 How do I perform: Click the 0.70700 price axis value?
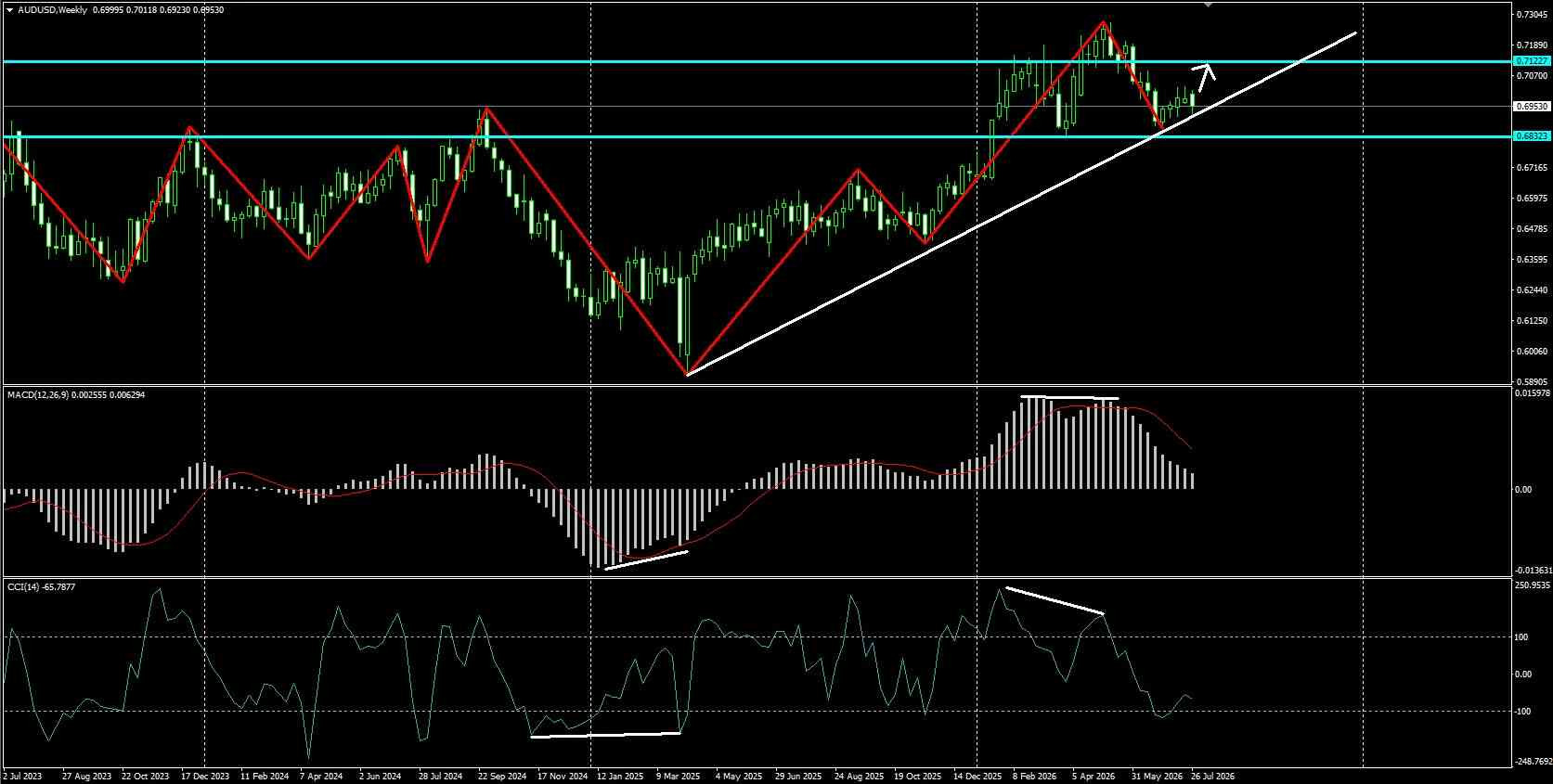[1532, 76]
